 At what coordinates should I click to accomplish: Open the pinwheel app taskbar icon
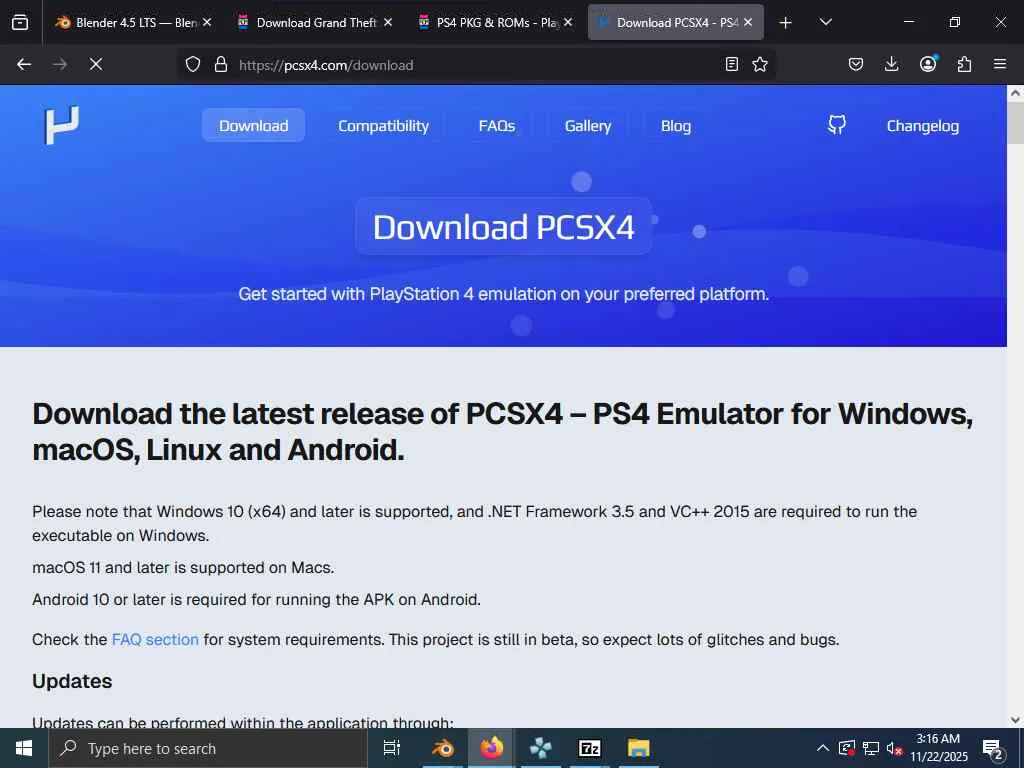pyautogui.click(x=541, y=748)
